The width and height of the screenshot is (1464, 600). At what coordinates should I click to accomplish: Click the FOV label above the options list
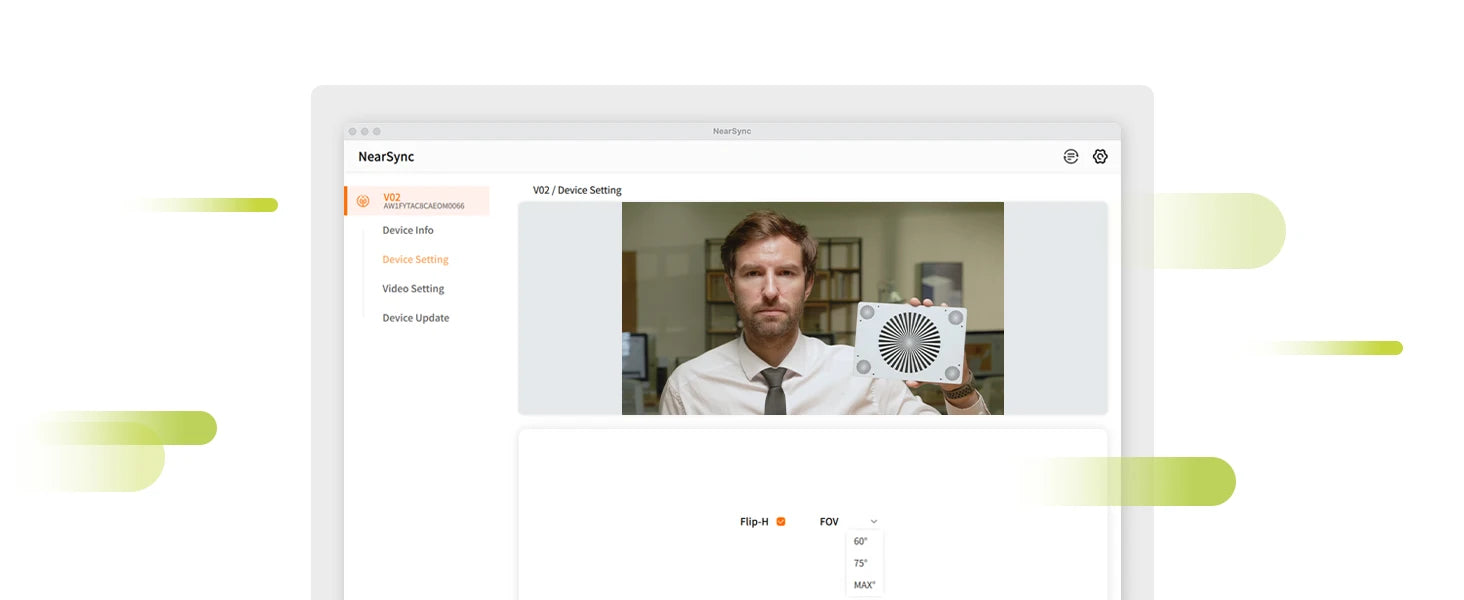(x=829, y=521)
